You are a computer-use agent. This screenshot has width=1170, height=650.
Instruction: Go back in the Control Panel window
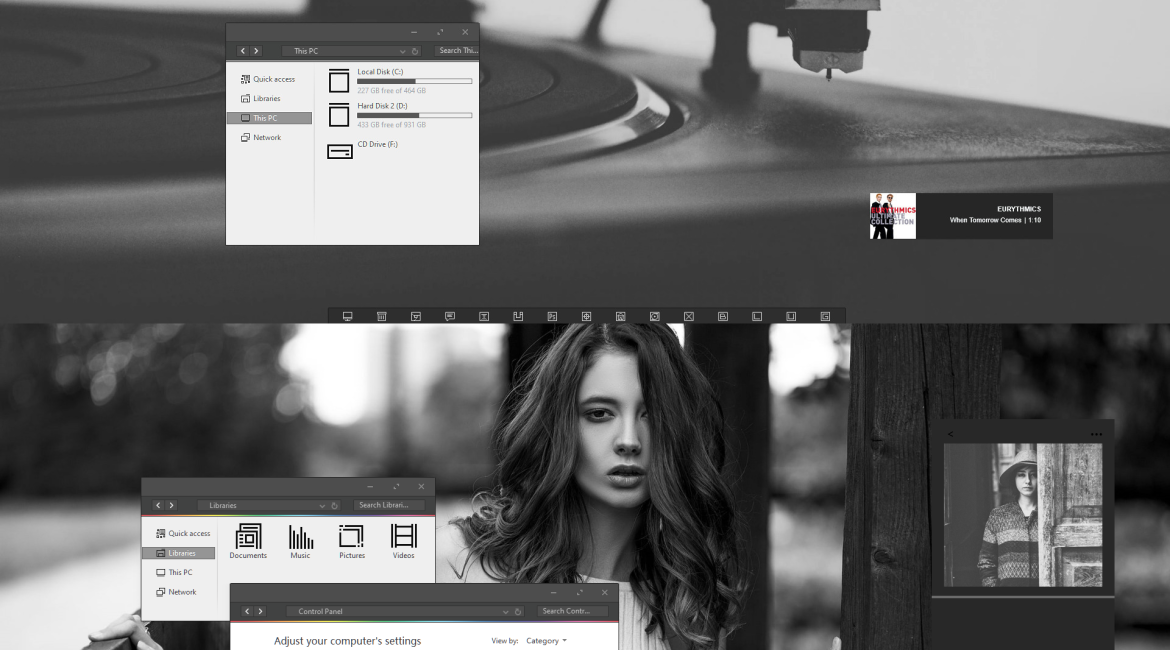coord(247,611)
